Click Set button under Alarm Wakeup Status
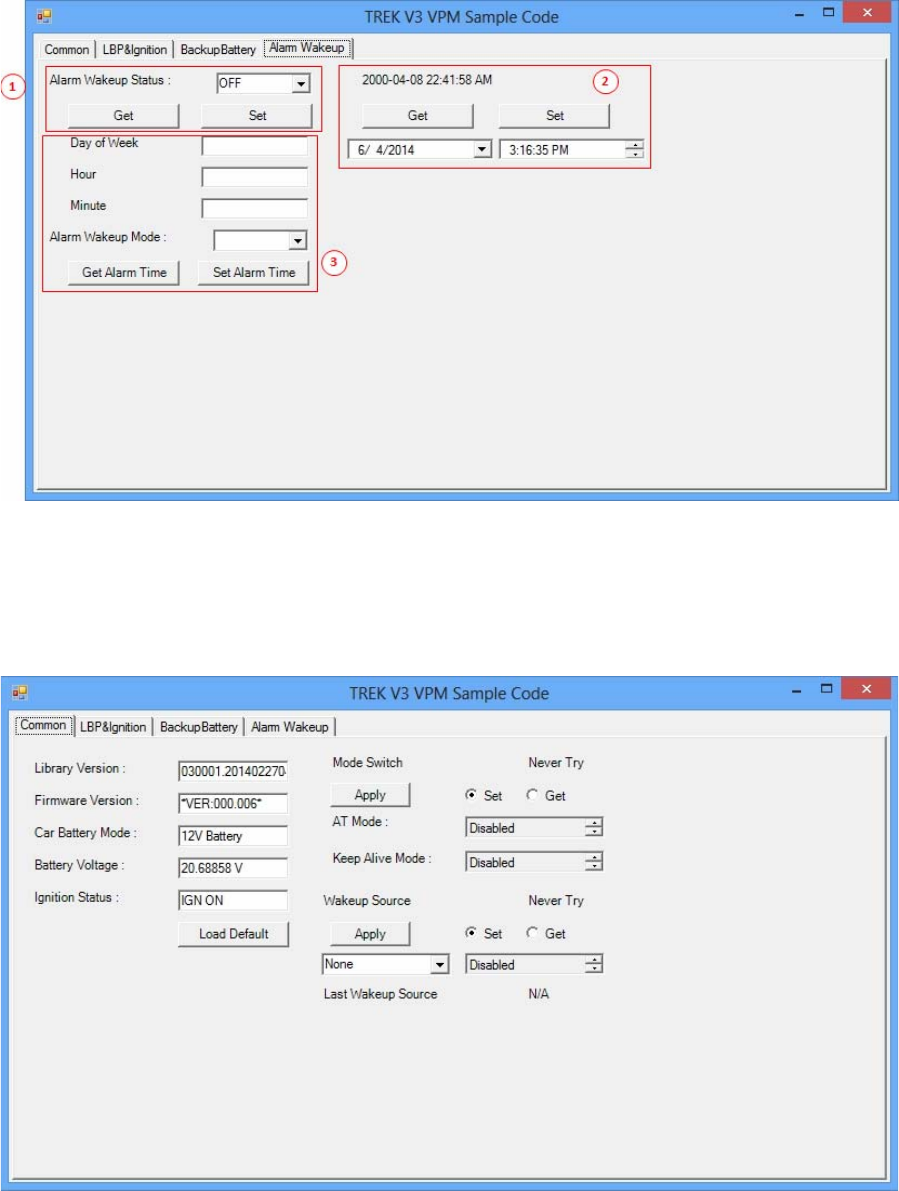 (257, 115)
